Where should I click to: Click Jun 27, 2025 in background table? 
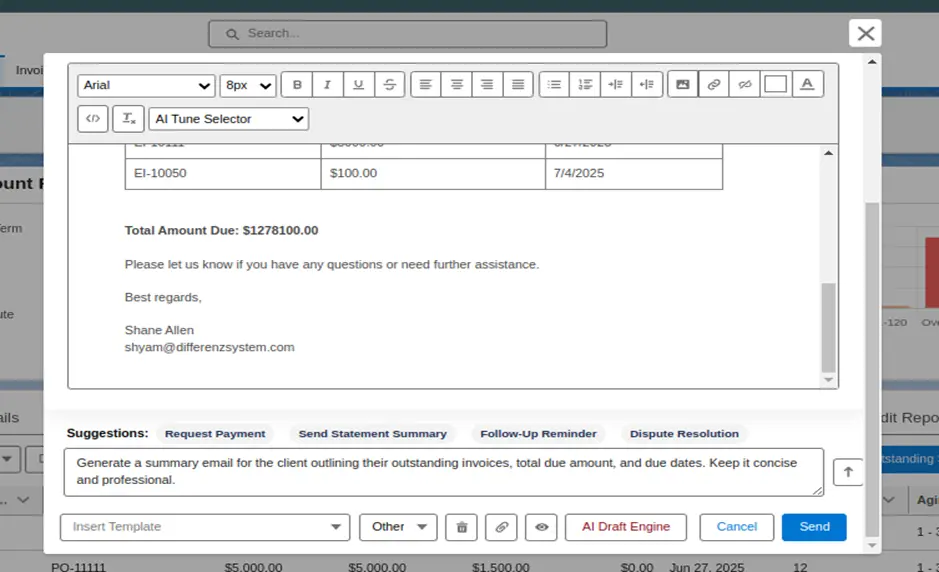[707, 567]
